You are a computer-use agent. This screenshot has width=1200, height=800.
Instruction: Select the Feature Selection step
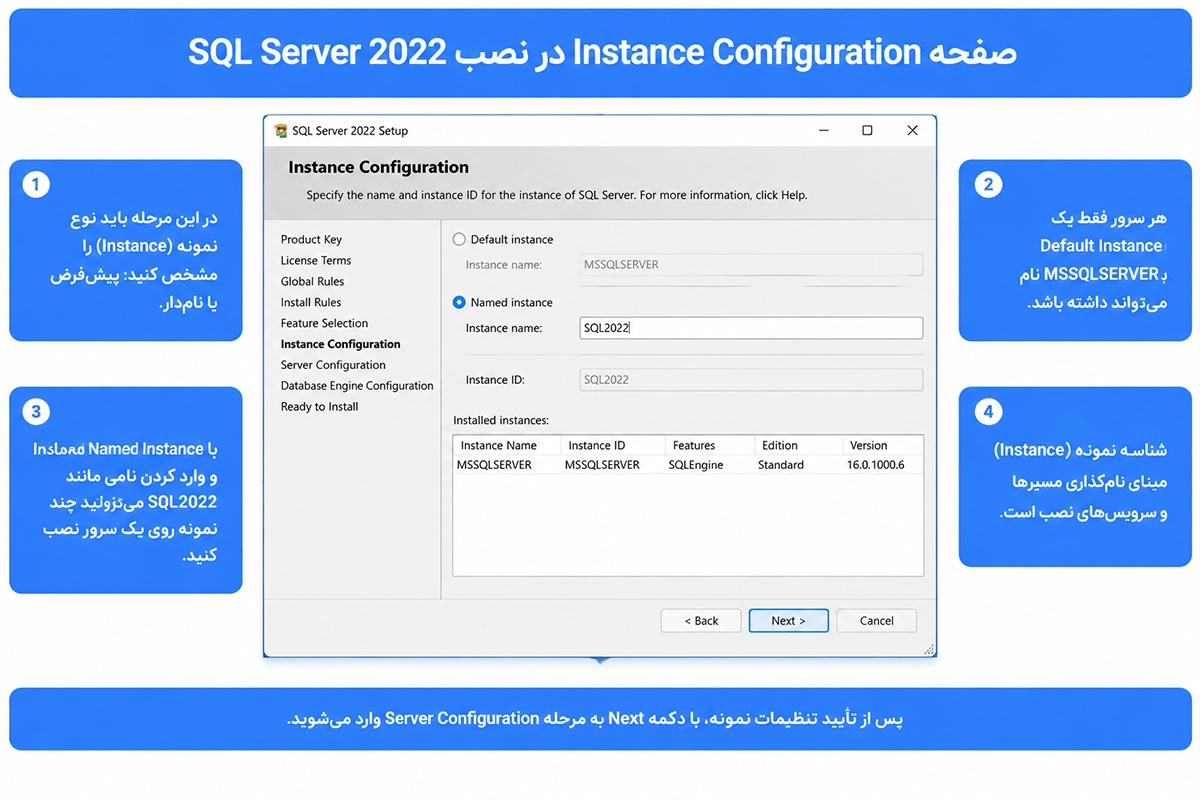(324, 324)
